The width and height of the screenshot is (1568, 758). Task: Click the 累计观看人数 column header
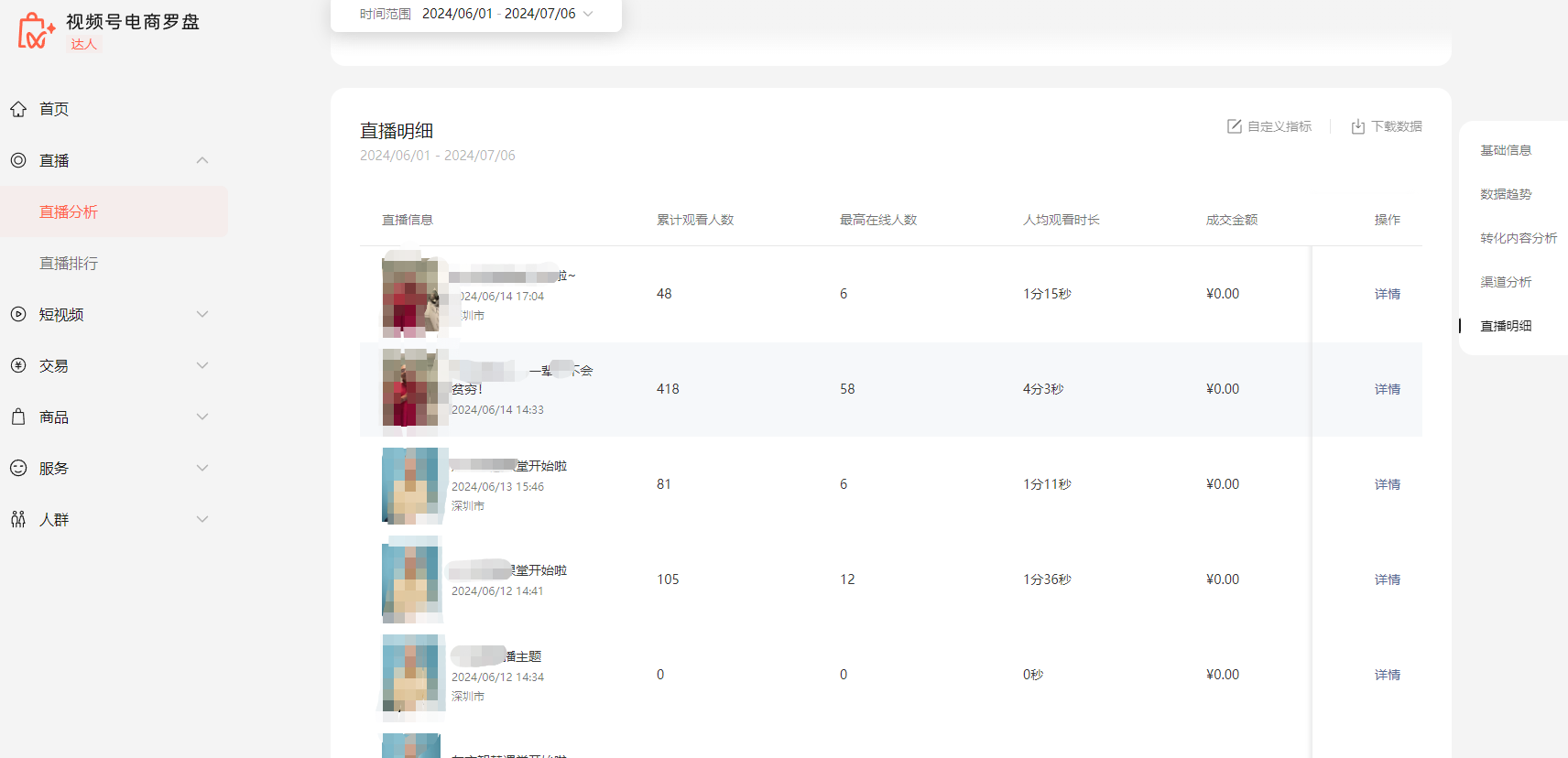point(695,220)
